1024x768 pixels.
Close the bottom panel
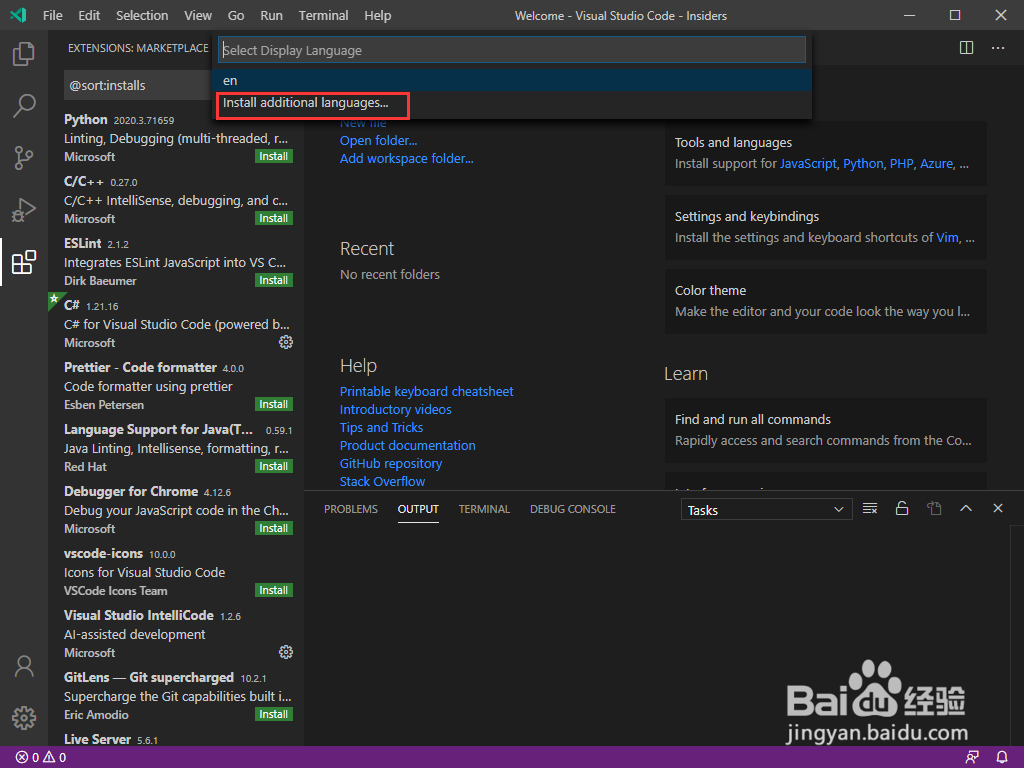coord(998,509)
